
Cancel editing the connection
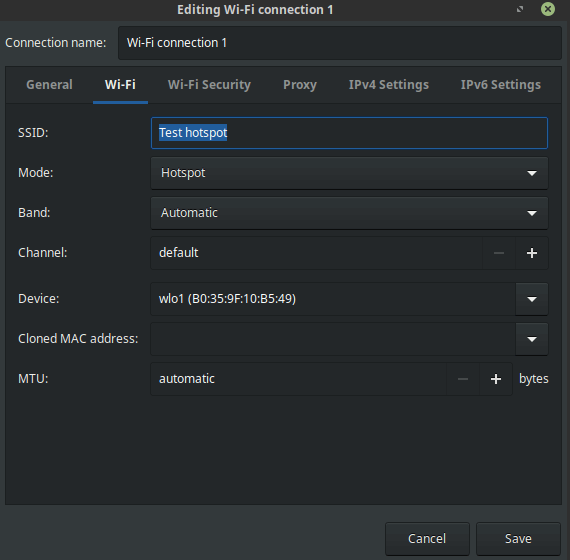[427, 539]
